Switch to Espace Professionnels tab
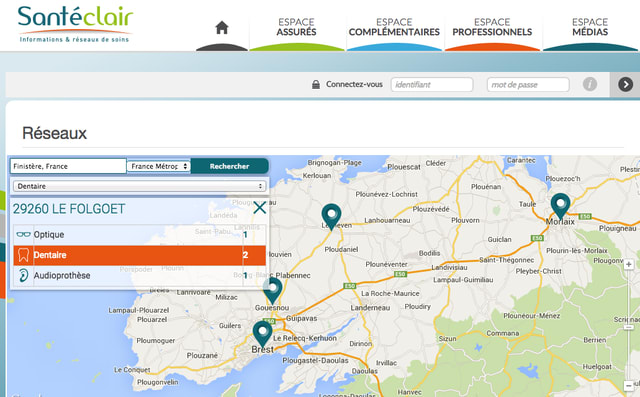640x397 pixels. tap(492, 28)
